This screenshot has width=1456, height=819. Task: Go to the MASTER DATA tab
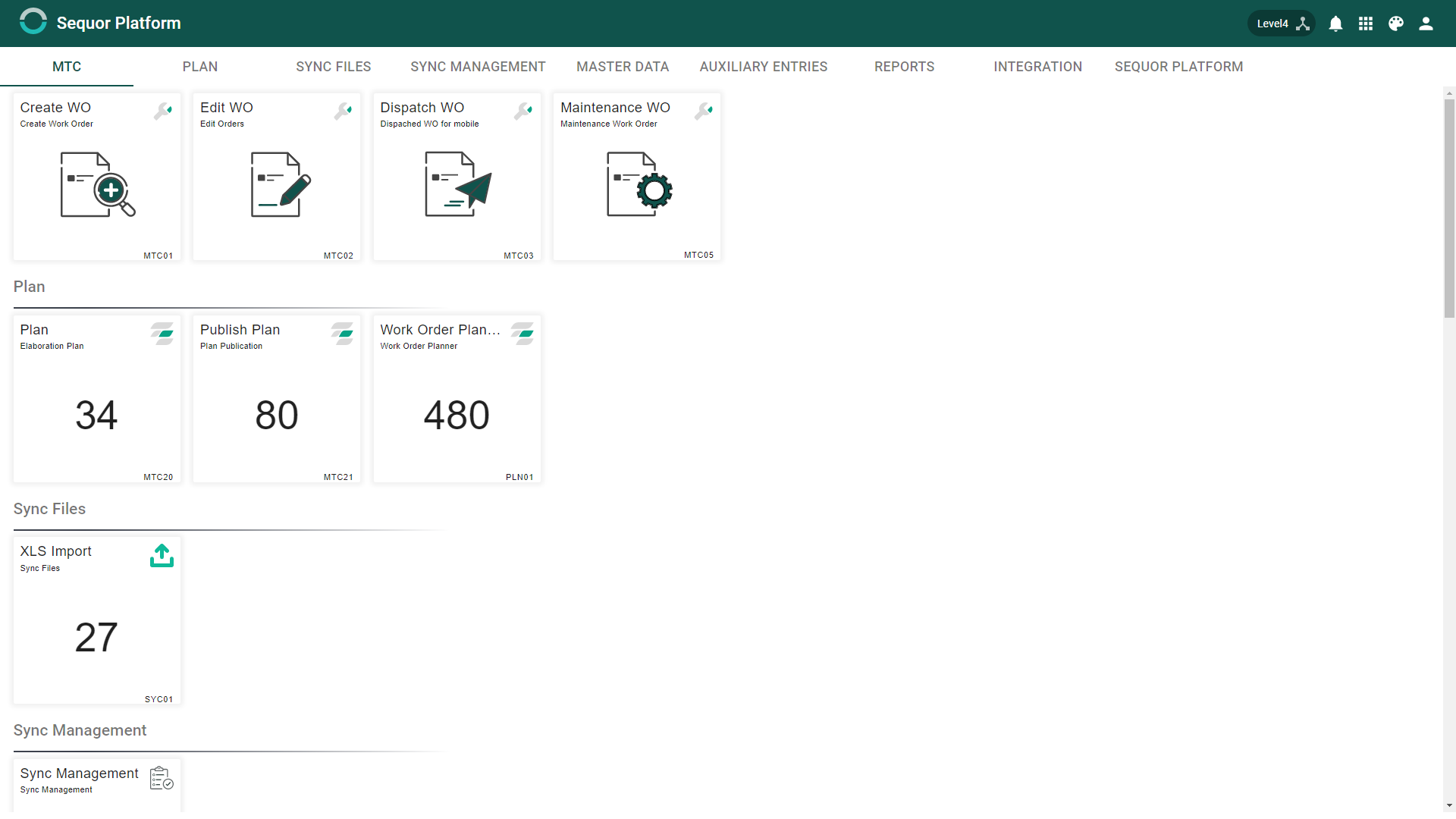623,67
